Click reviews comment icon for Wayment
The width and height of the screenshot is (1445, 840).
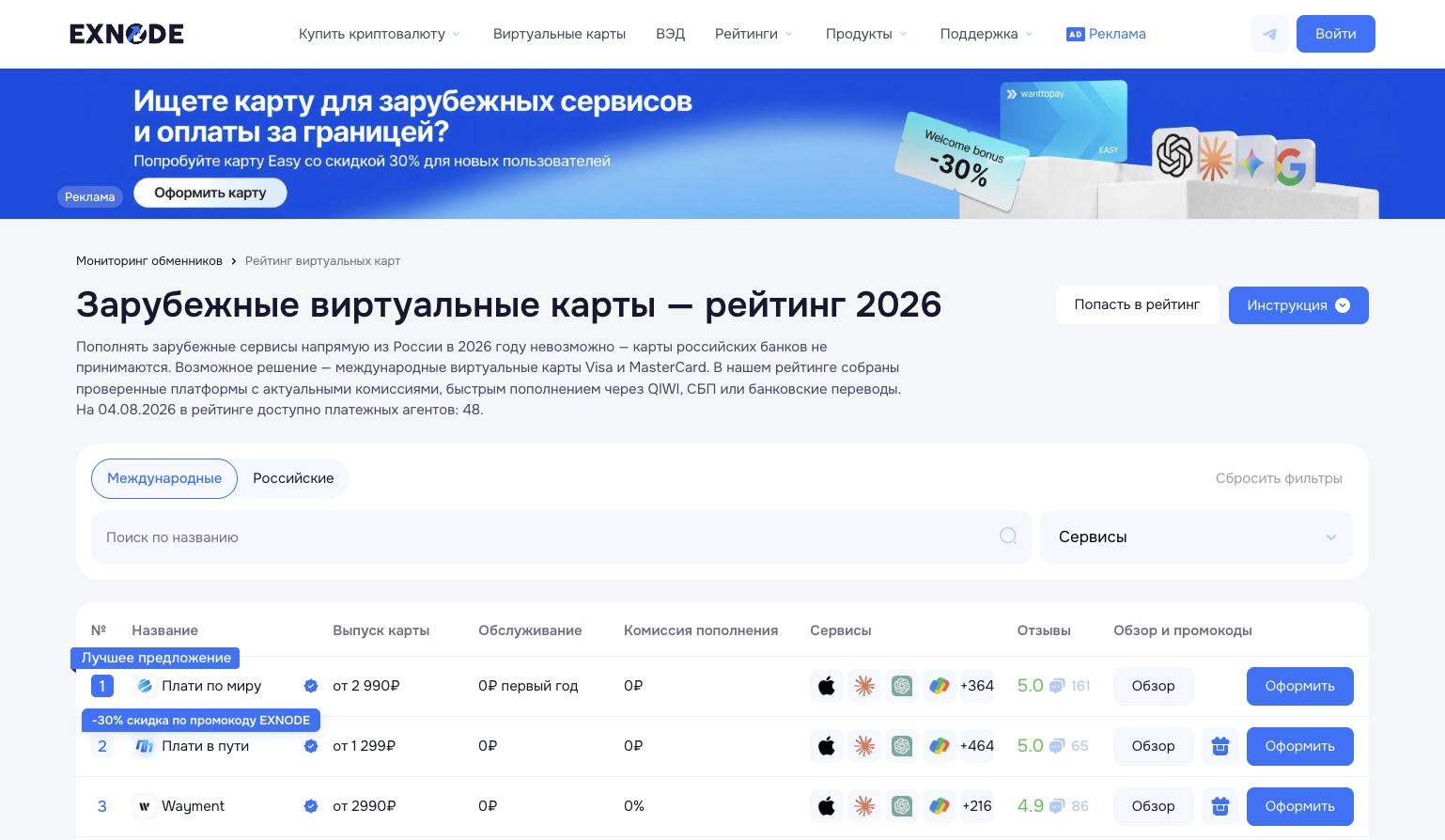(1057, 806)
